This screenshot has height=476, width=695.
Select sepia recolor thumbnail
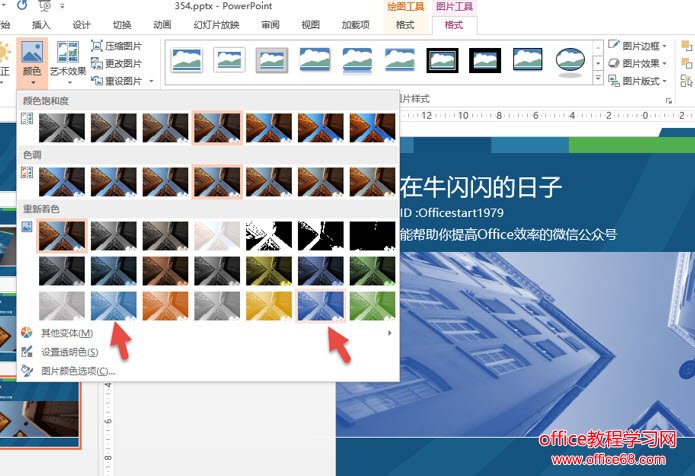coord(165,236)
